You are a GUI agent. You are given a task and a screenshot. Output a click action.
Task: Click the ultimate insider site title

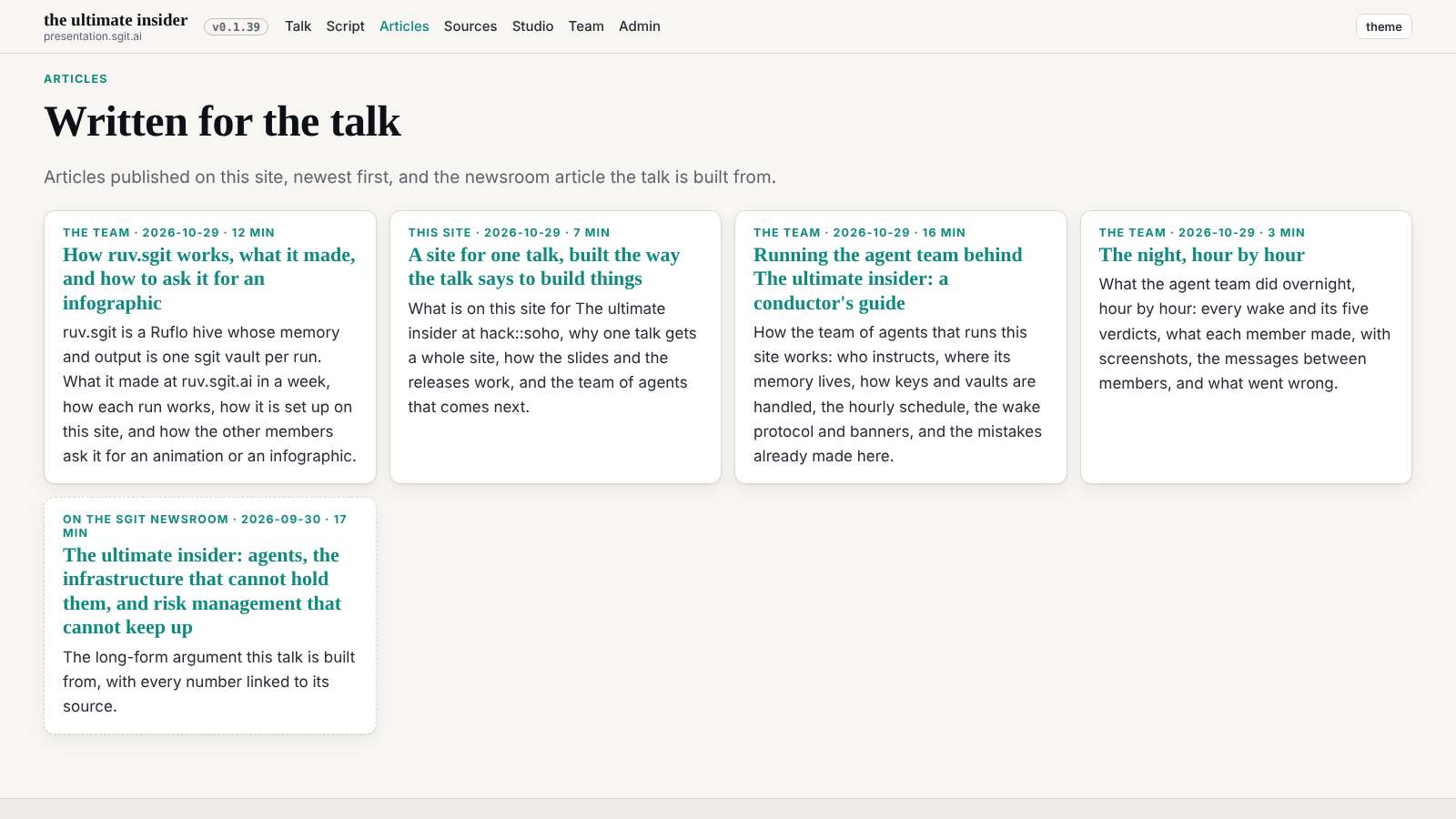pos(116,20)
